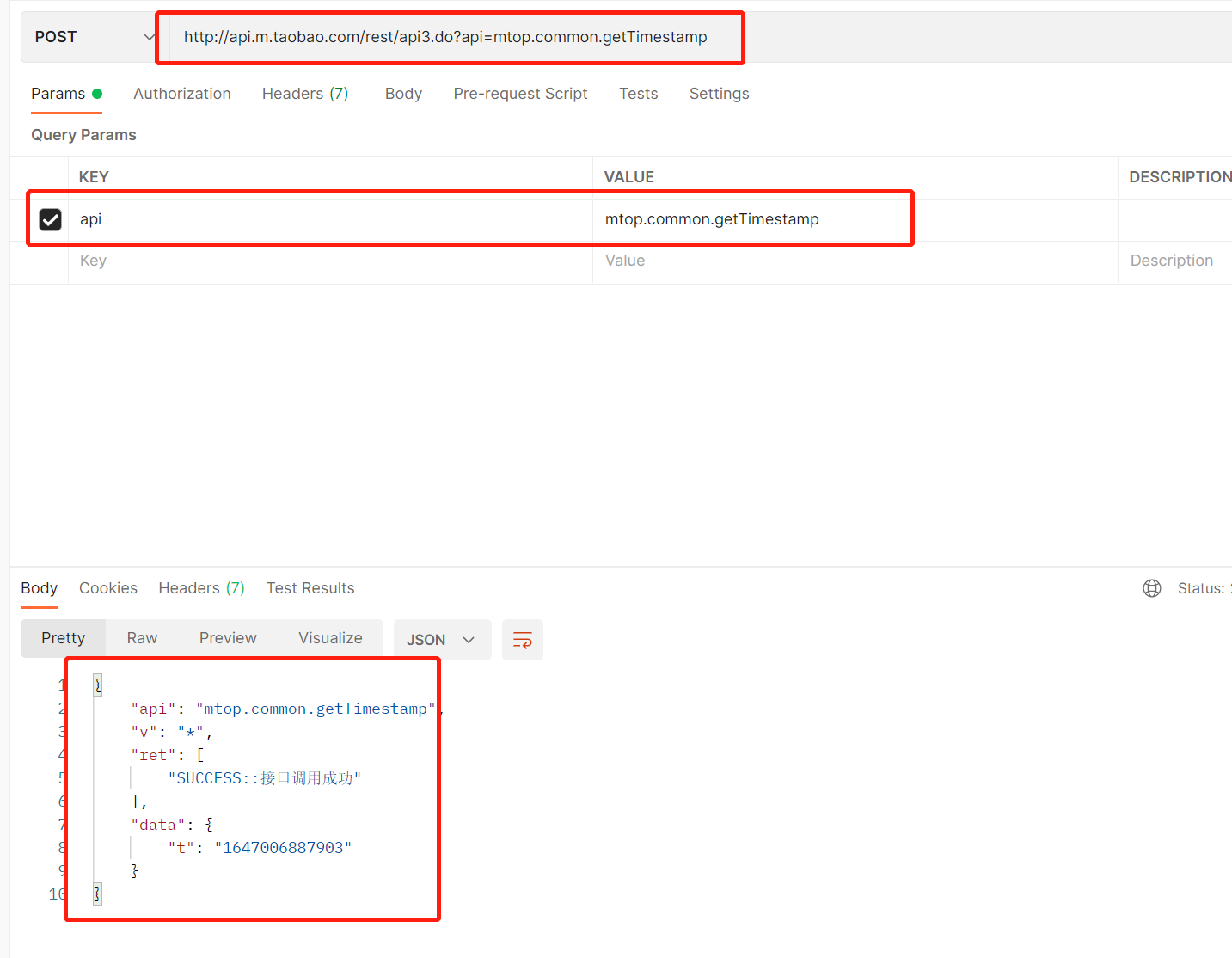The width and height of the screenshot is (1232, 958).
Task: Click the globe network icon
Action: coord(1152,588)
